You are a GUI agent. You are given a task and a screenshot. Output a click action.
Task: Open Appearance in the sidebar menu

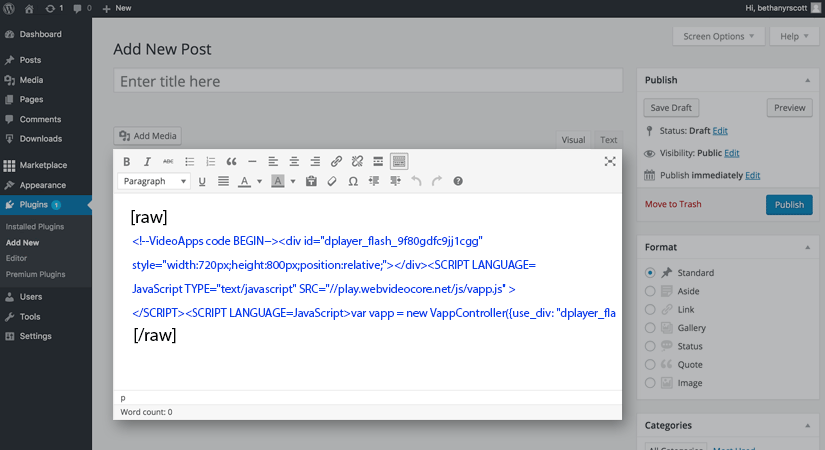click(43, 185)
